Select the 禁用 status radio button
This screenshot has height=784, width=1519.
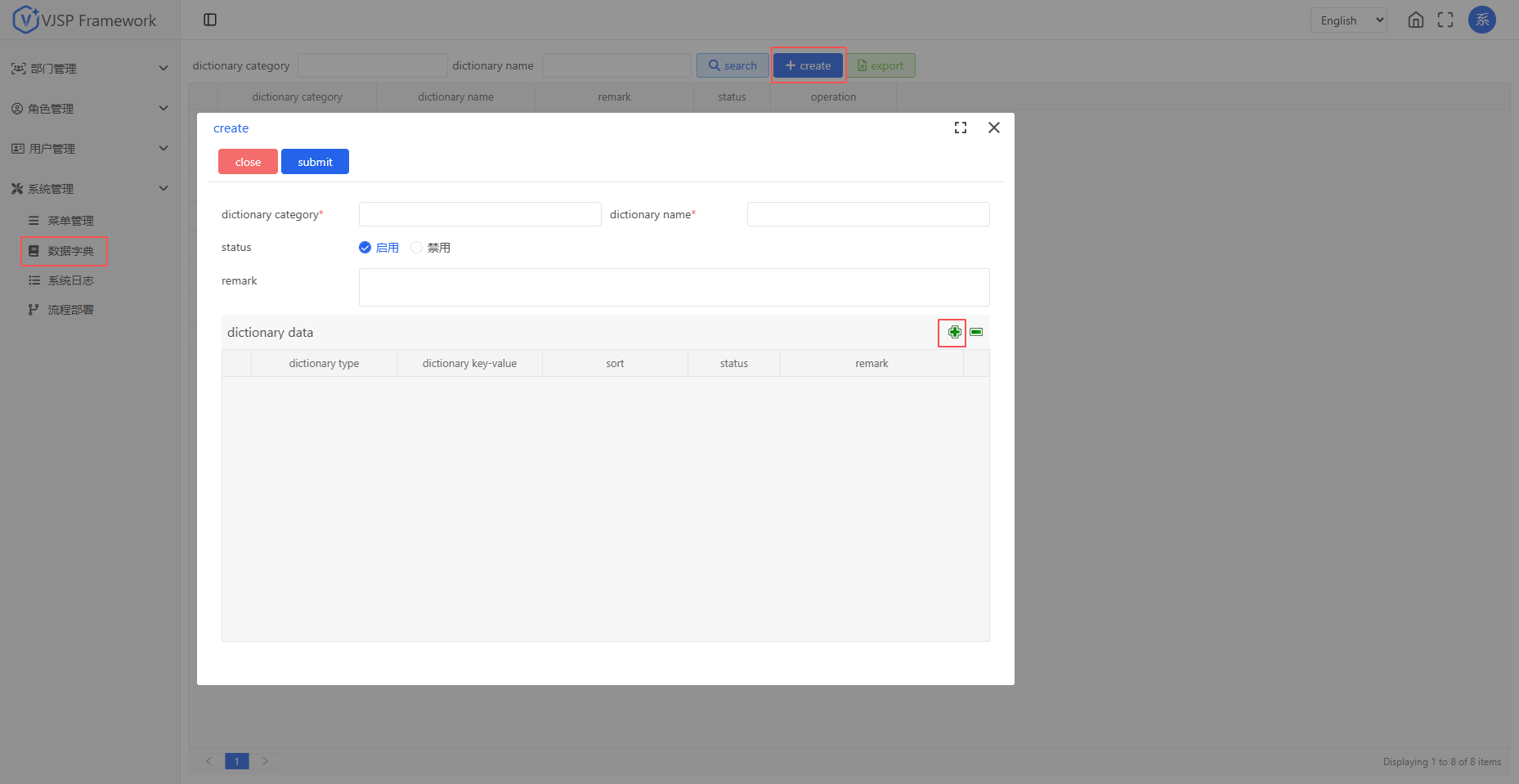417,248
